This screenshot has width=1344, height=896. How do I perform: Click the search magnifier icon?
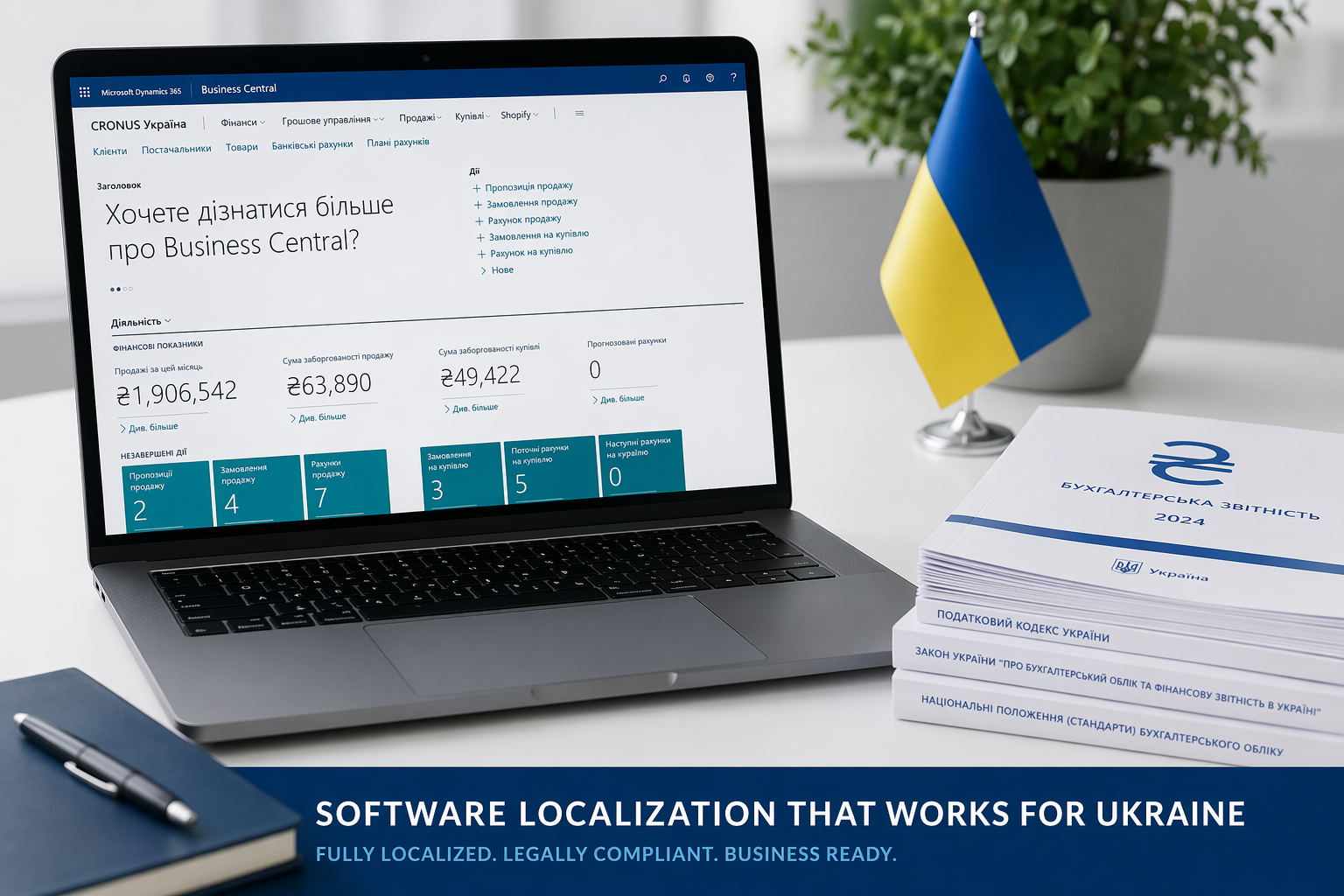click(x=662, y=79)
